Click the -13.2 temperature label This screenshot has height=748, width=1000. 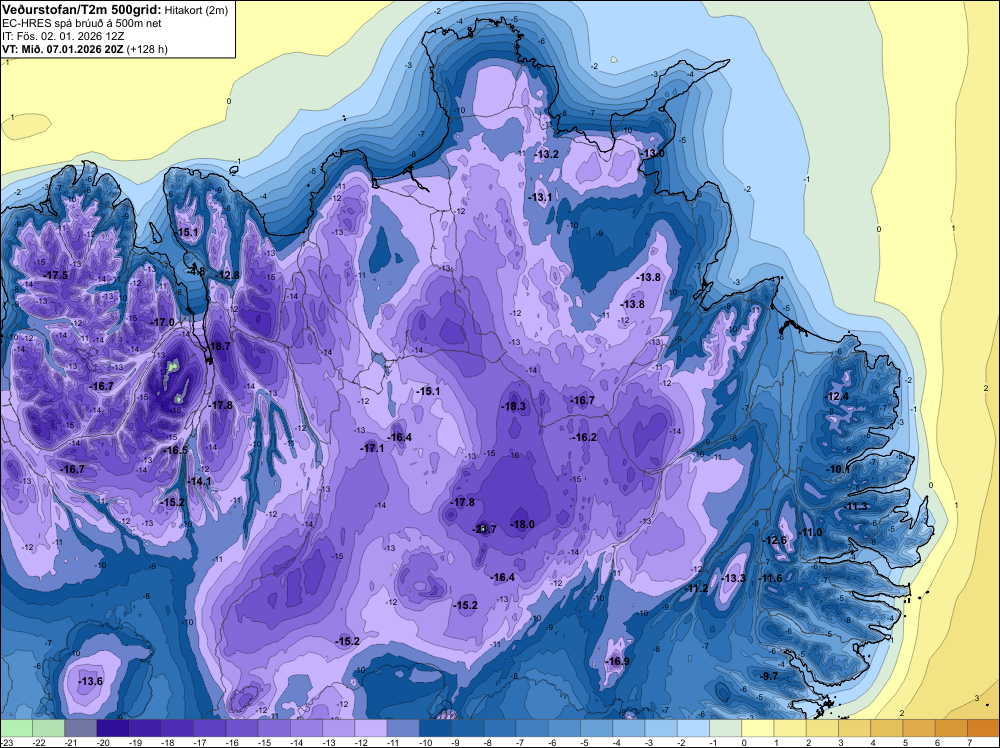(547, 154)
